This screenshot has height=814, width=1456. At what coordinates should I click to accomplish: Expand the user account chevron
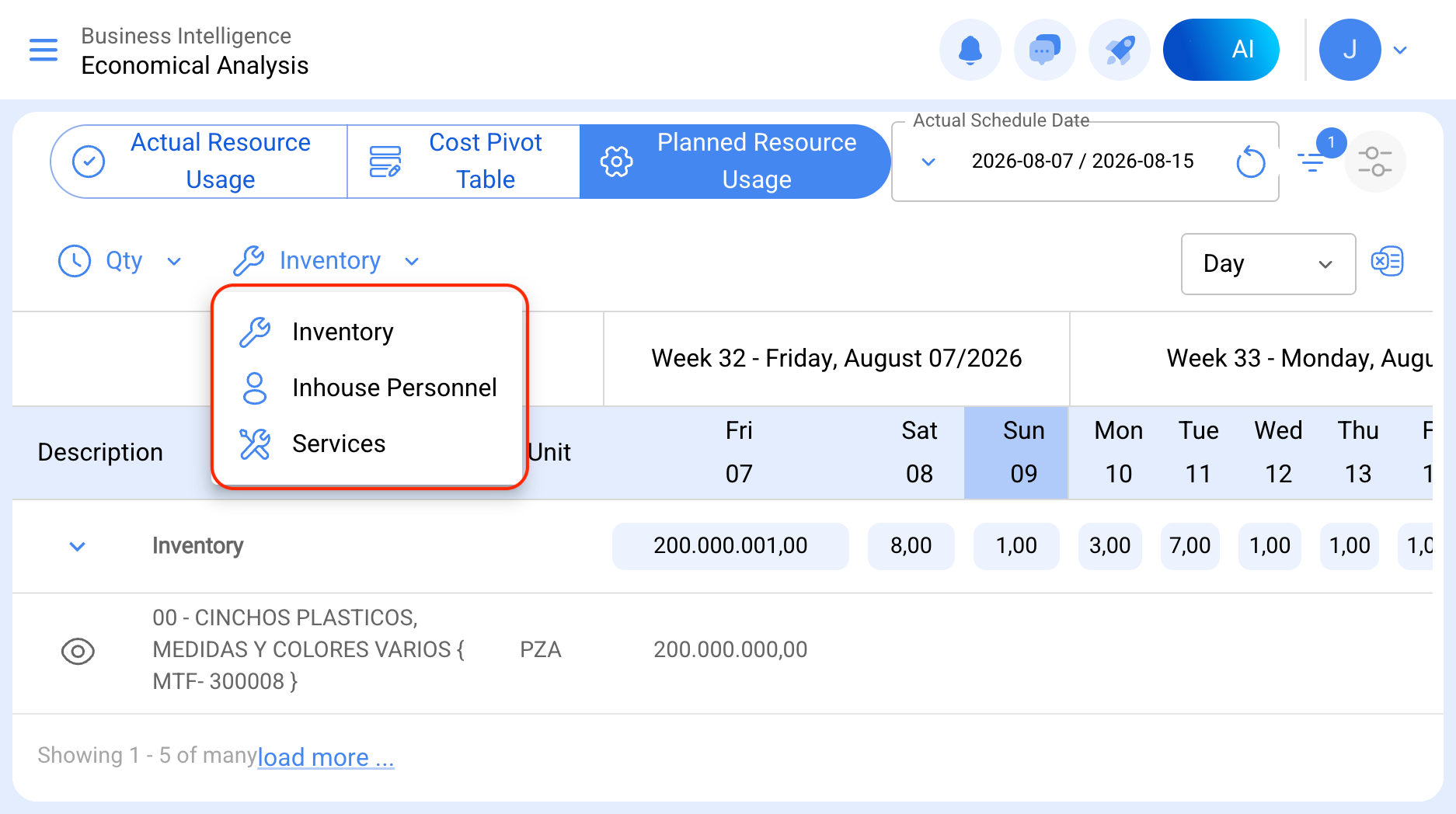(x=1400, y=50)
